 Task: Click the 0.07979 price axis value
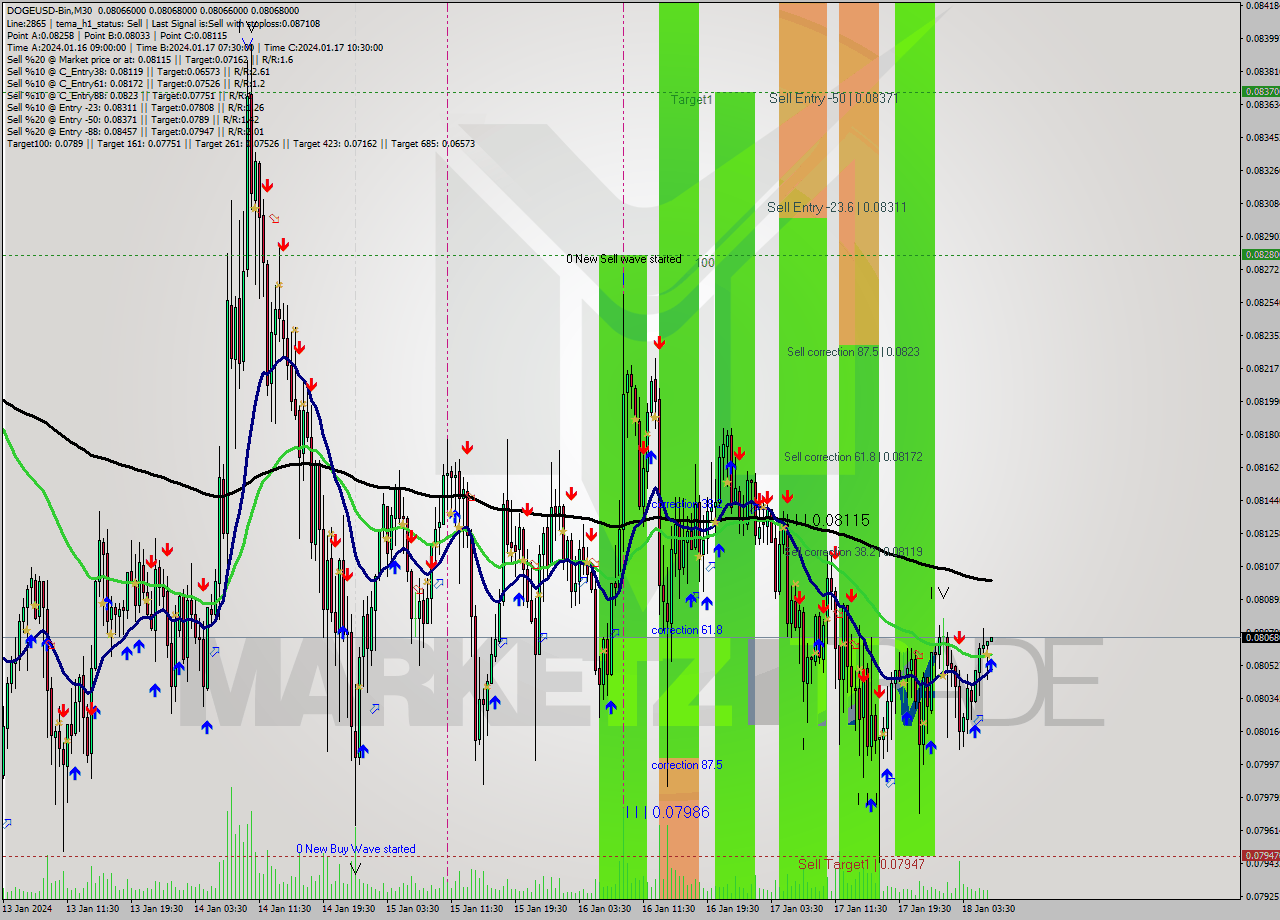(x=1262, y=797)
